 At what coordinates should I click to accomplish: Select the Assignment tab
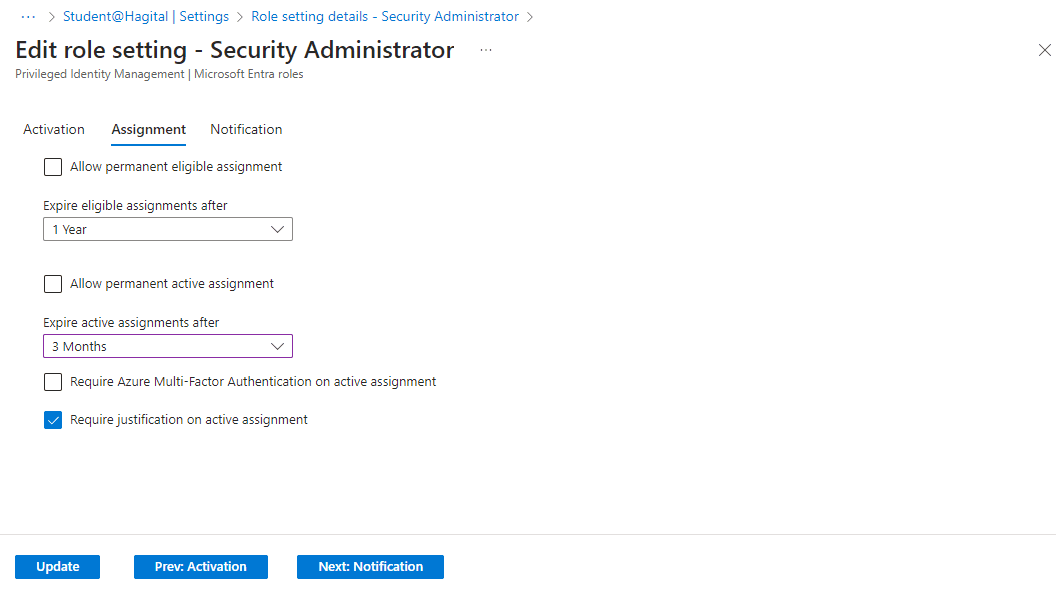(x=148, y=129)
